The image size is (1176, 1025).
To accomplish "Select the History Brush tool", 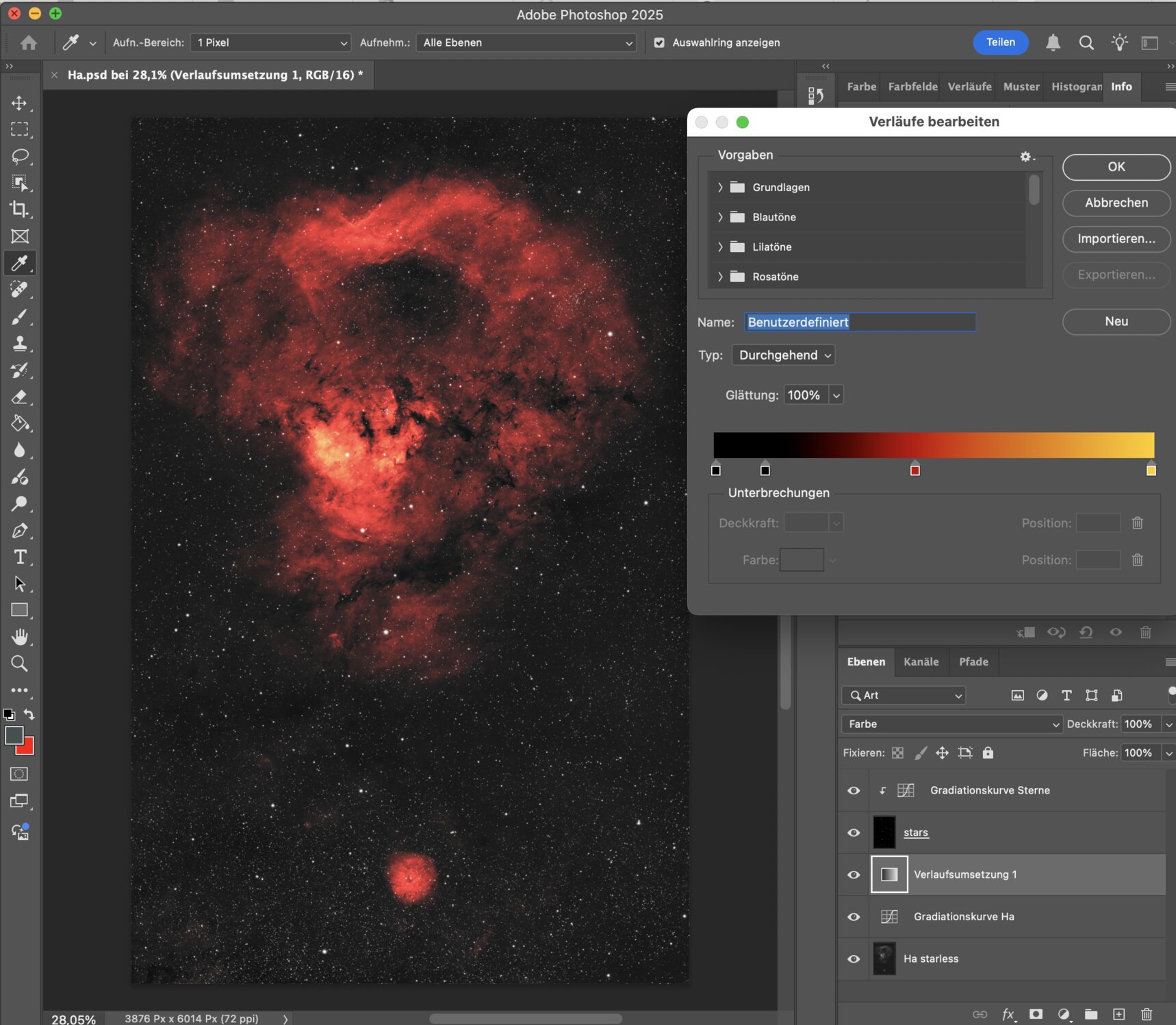I will (19, 370).
